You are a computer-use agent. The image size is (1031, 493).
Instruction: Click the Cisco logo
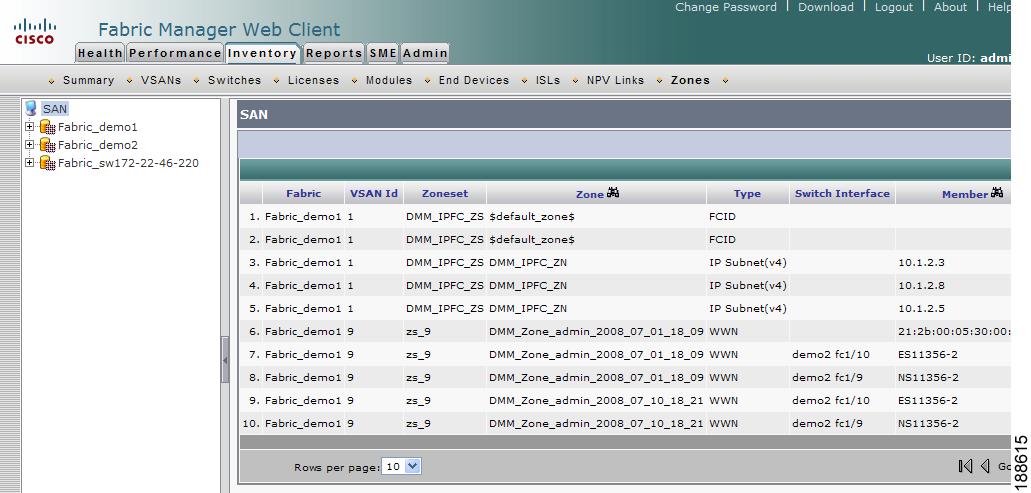click(35, 31)
